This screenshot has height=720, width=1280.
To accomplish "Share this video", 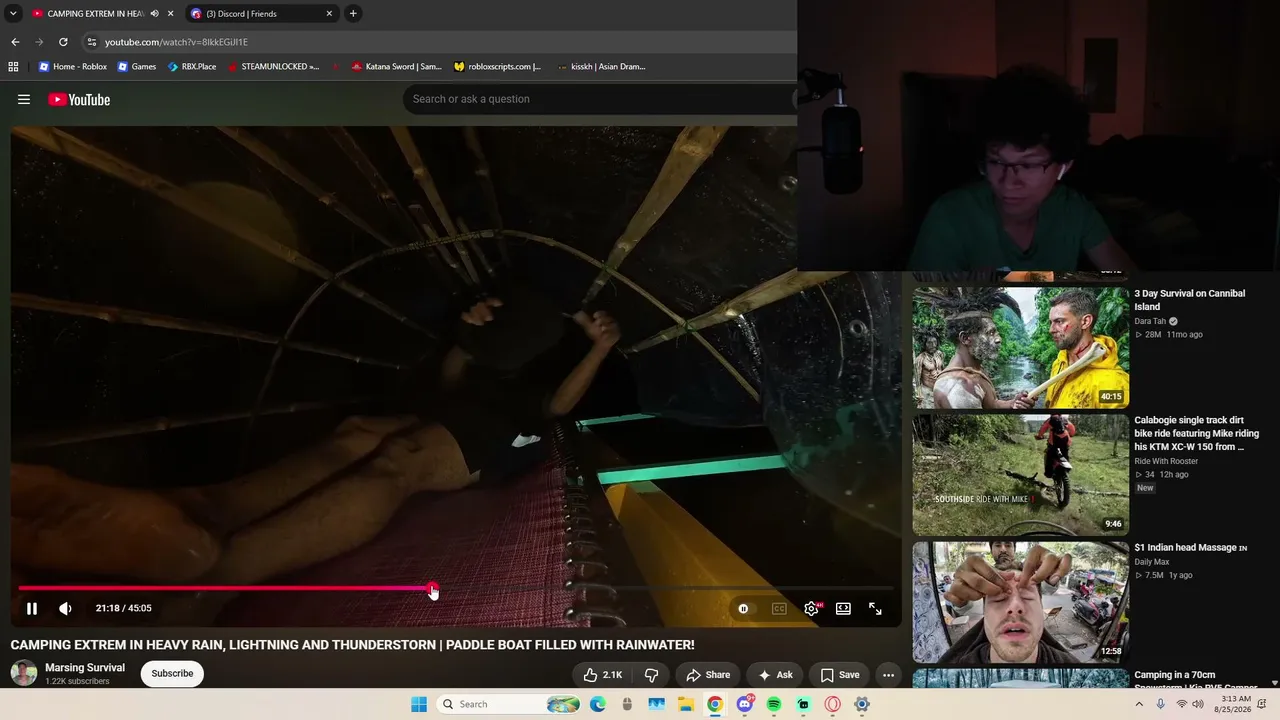I will click(707, 675).
